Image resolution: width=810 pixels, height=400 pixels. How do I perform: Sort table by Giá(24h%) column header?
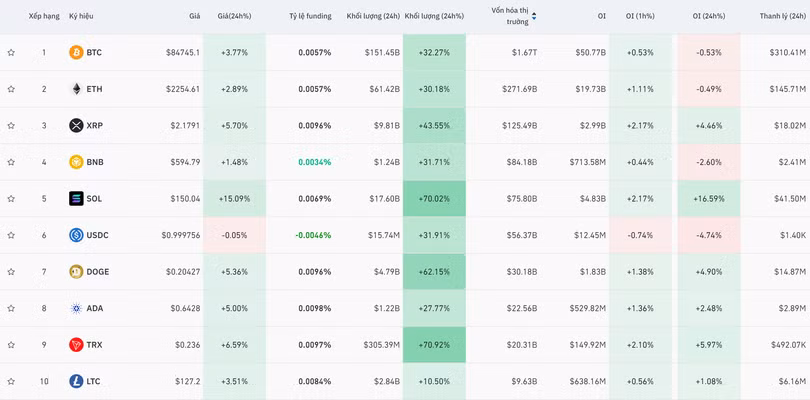[x=234, y=16]
